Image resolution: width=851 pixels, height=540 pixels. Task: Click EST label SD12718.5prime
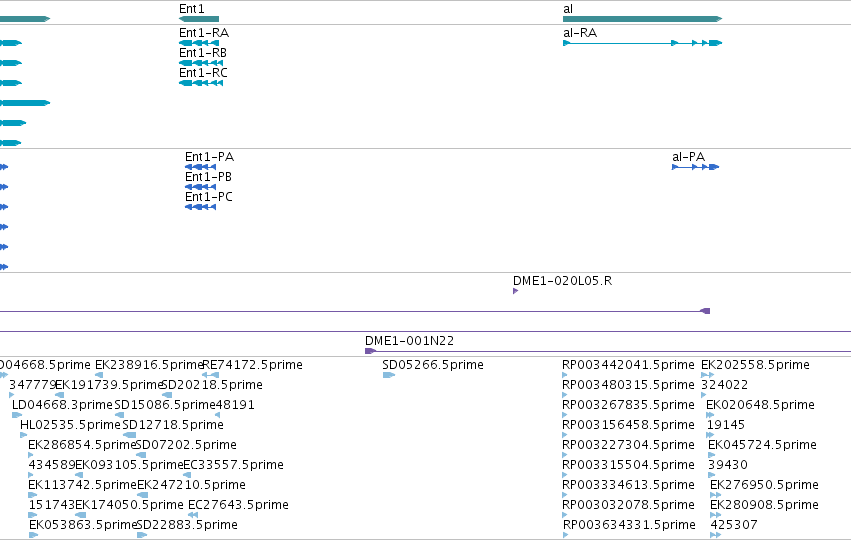(x=173, y=425)
